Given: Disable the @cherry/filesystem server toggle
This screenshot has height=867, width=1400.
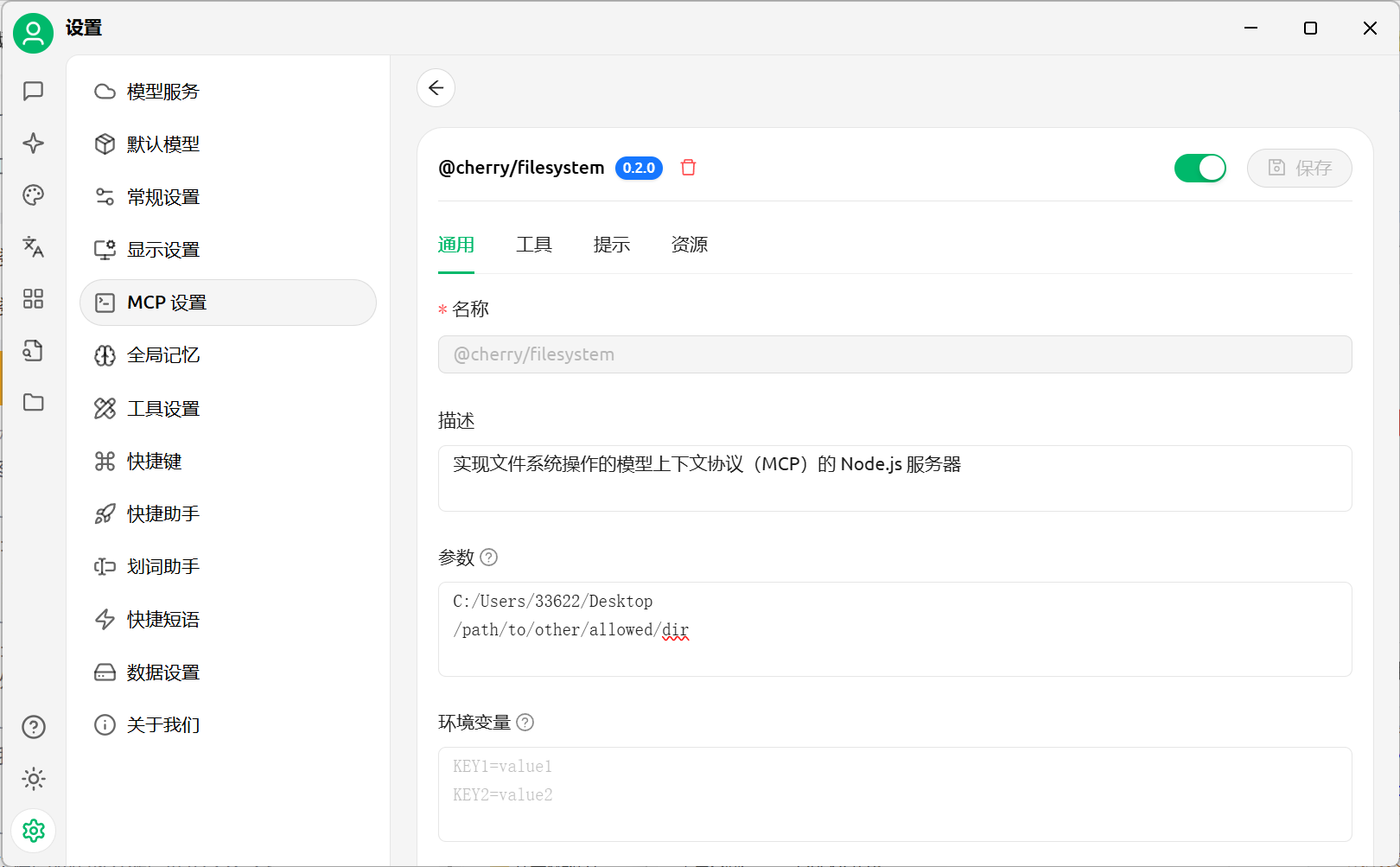Looking at the screenshot, I should (x=1200, y=168).
